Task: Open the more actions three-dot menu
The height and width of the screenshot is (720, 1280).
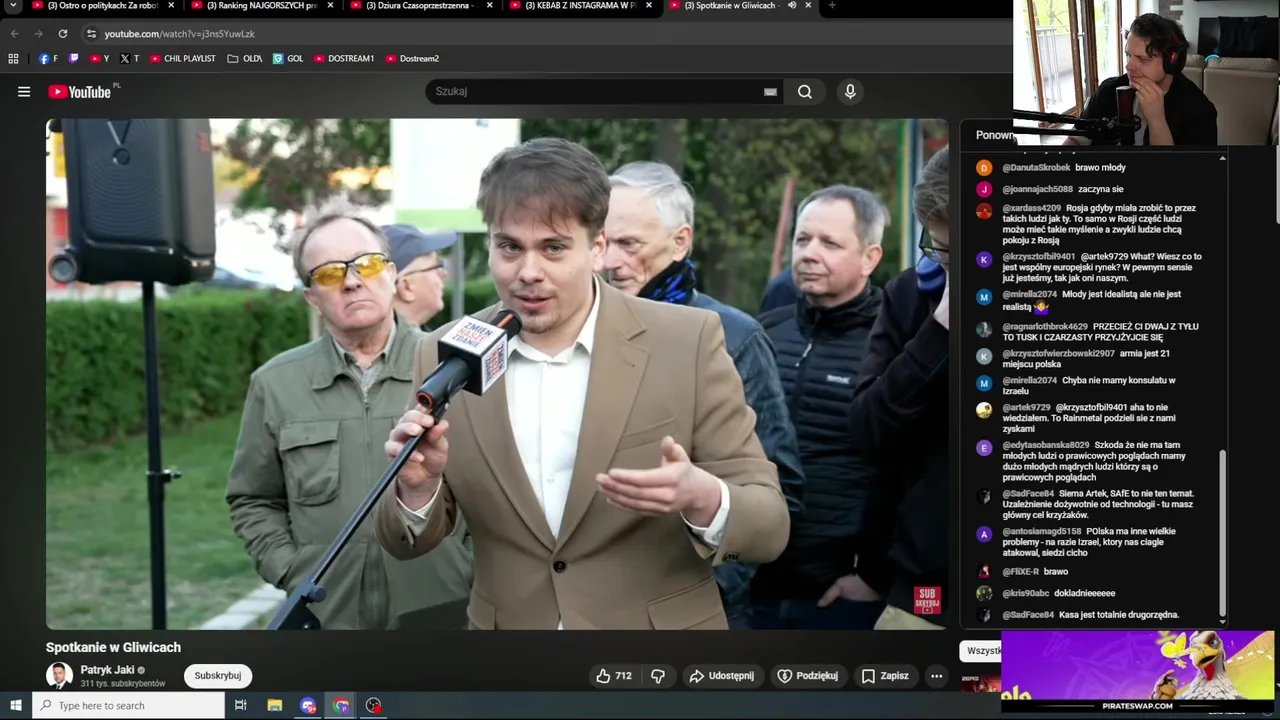Action: (x=936, y=676)
